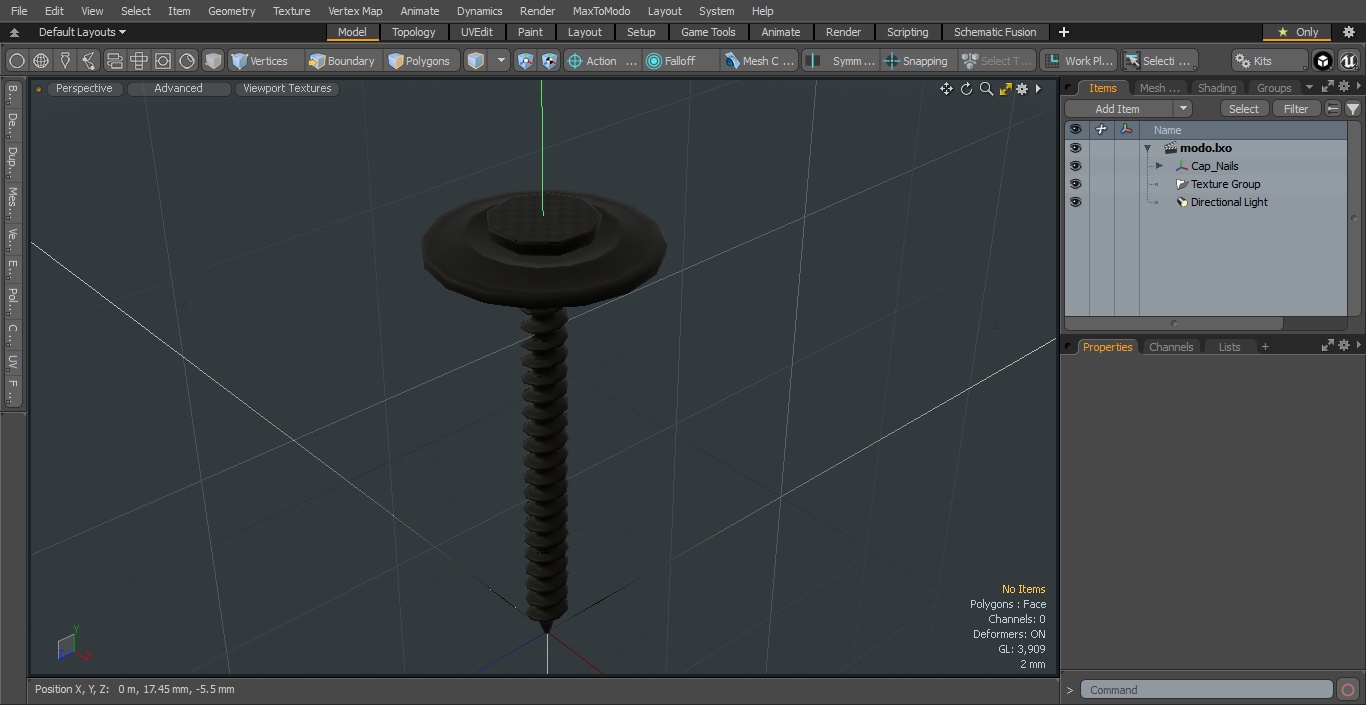Click the gray cube icon in toolbar
This screenshot has height=705, width=1366.
tap(213, 61)
